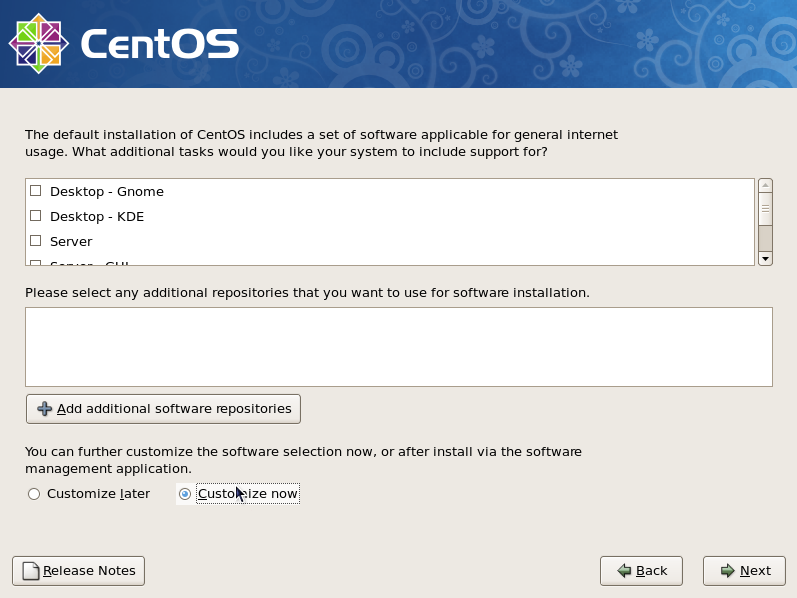Click the green right arrow icon
This screenshot has width=797, height=598.
(728, 571)
